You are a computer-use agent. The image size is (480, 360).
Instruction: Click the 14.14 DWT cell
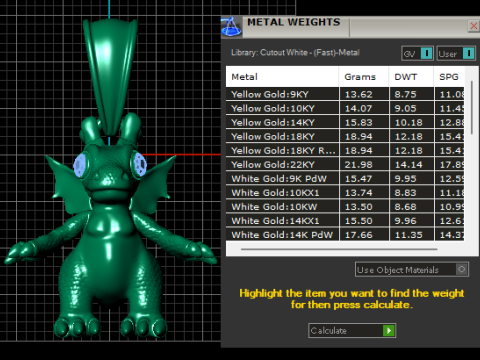pyautogui.click(x=412, y=164)
